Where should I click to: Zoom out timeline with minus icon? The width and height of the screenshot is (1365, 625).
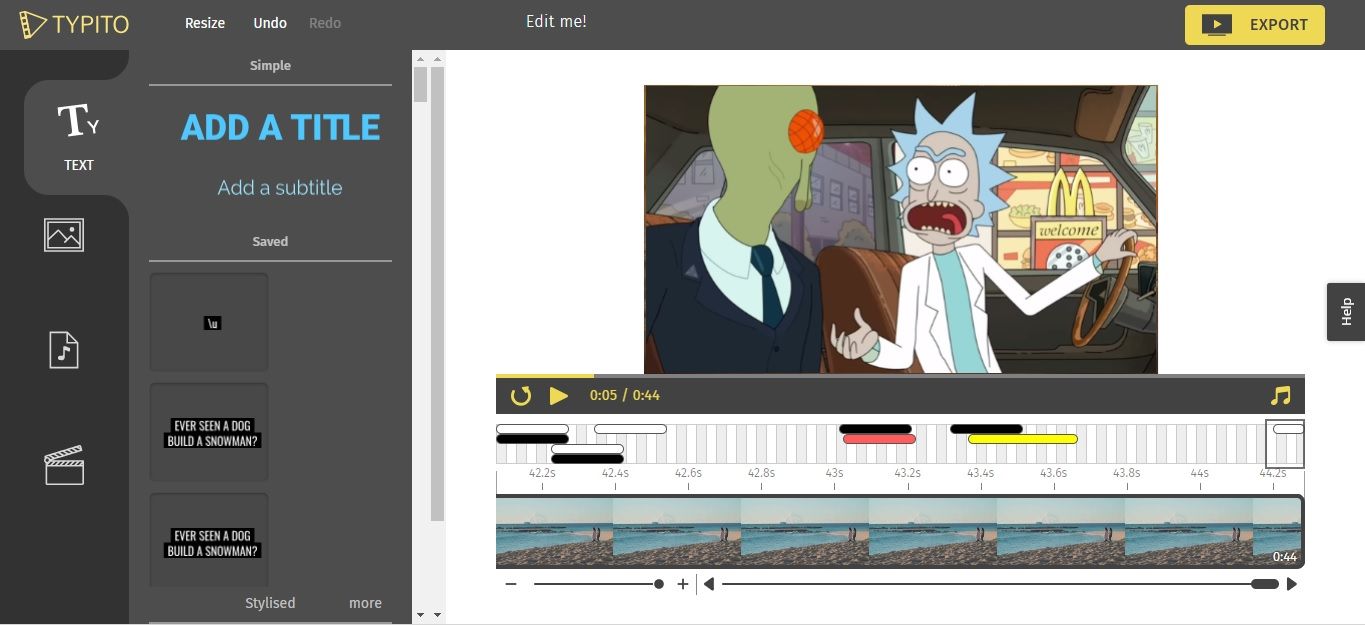(x=511, y=584)
